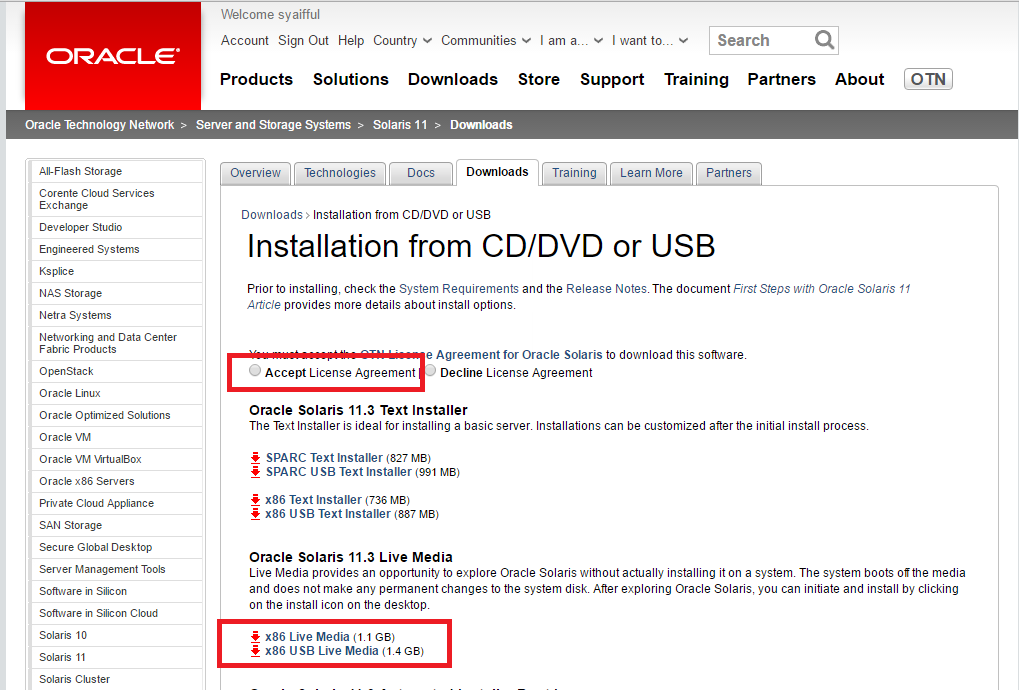Open Training in main navigation

[x=696, y=79]
